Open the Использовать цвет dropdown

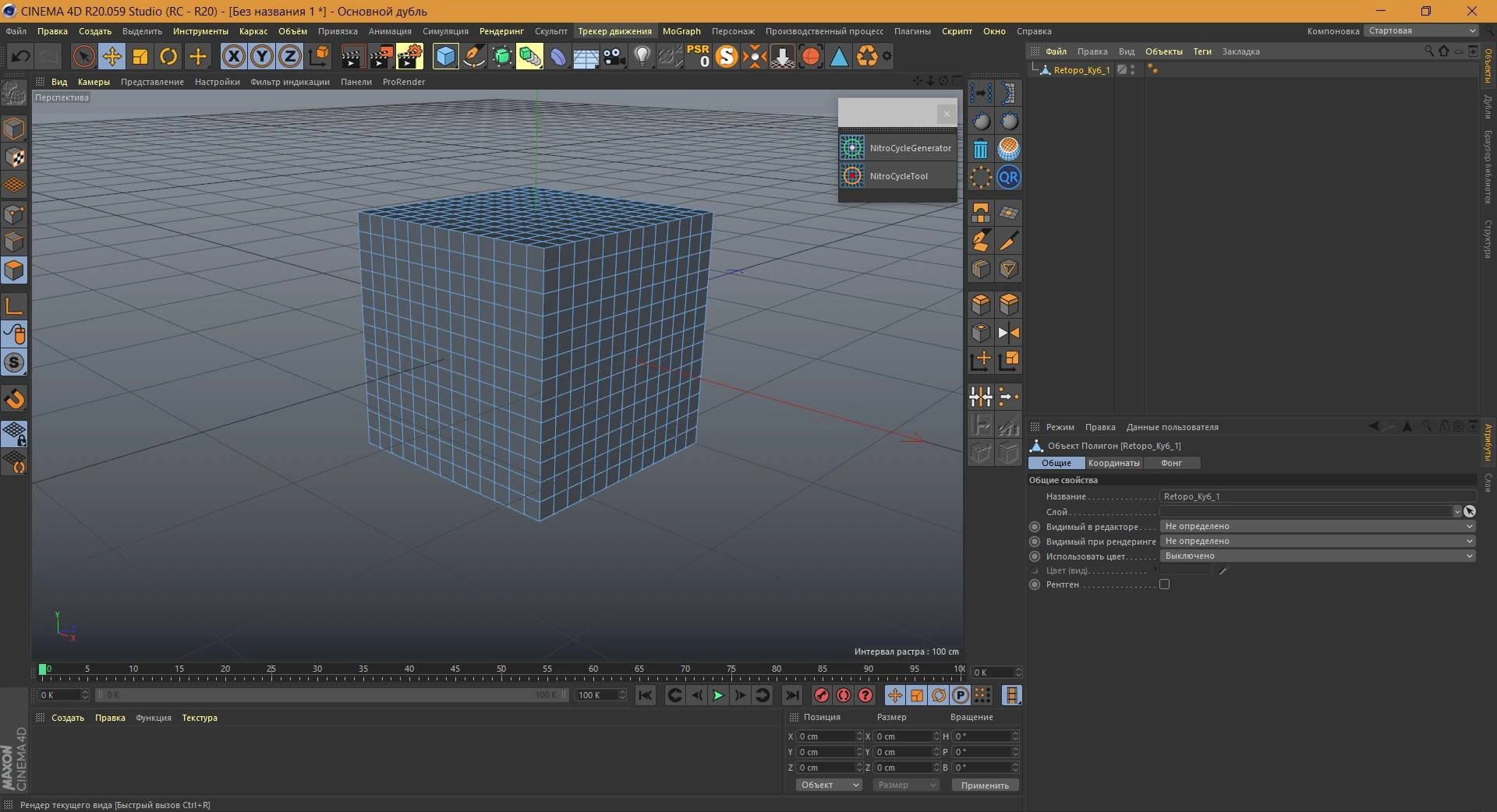[x=1318, y=556]
